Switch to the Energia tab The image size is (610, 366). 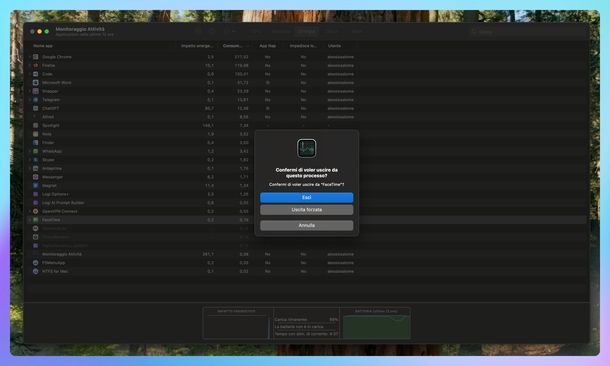(307, 32)
